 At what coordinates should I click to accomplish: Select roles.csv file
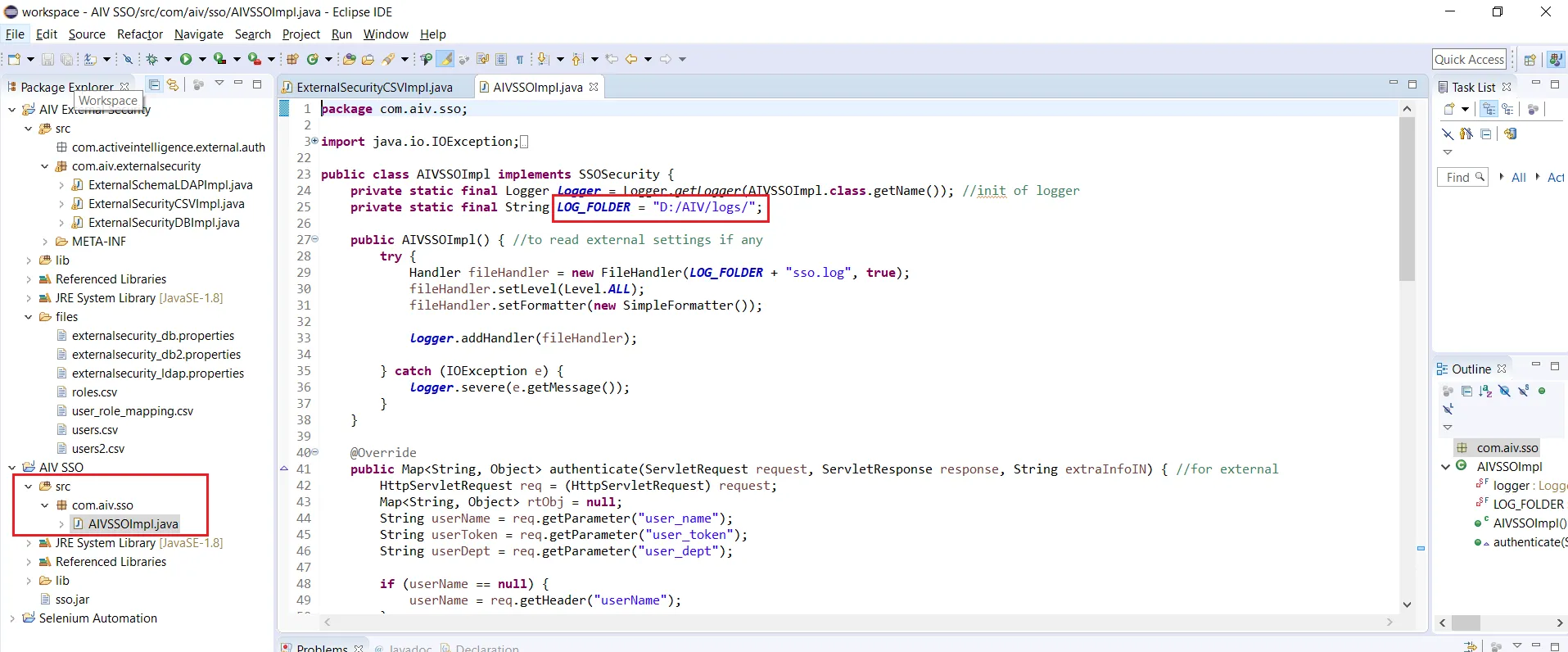tap(94, 392)
